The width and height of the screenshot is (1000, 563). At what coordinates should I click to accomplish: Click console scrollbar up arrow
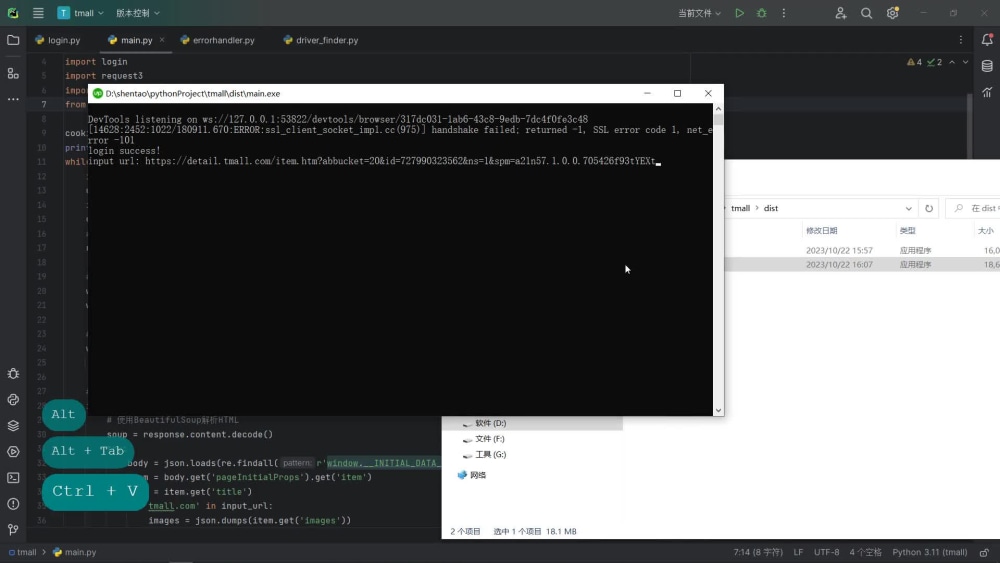point(718,109)
